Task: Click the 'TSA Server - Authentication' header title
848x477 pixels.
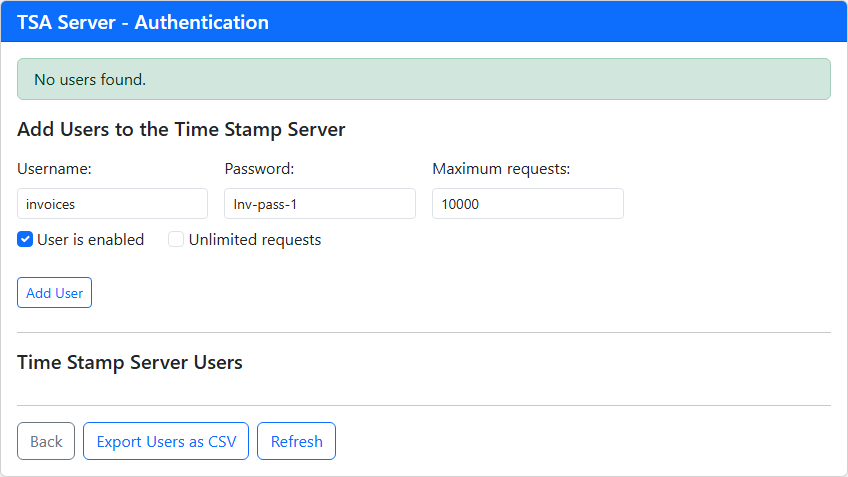Action: tap(143, 22)
